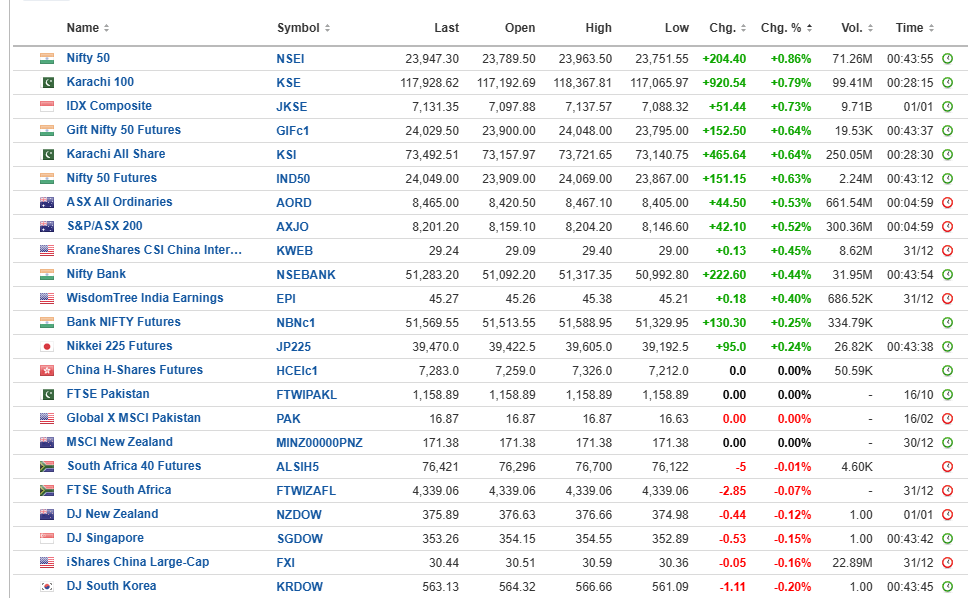Click the High column header
Screen dimensions: 968x598
598,28
